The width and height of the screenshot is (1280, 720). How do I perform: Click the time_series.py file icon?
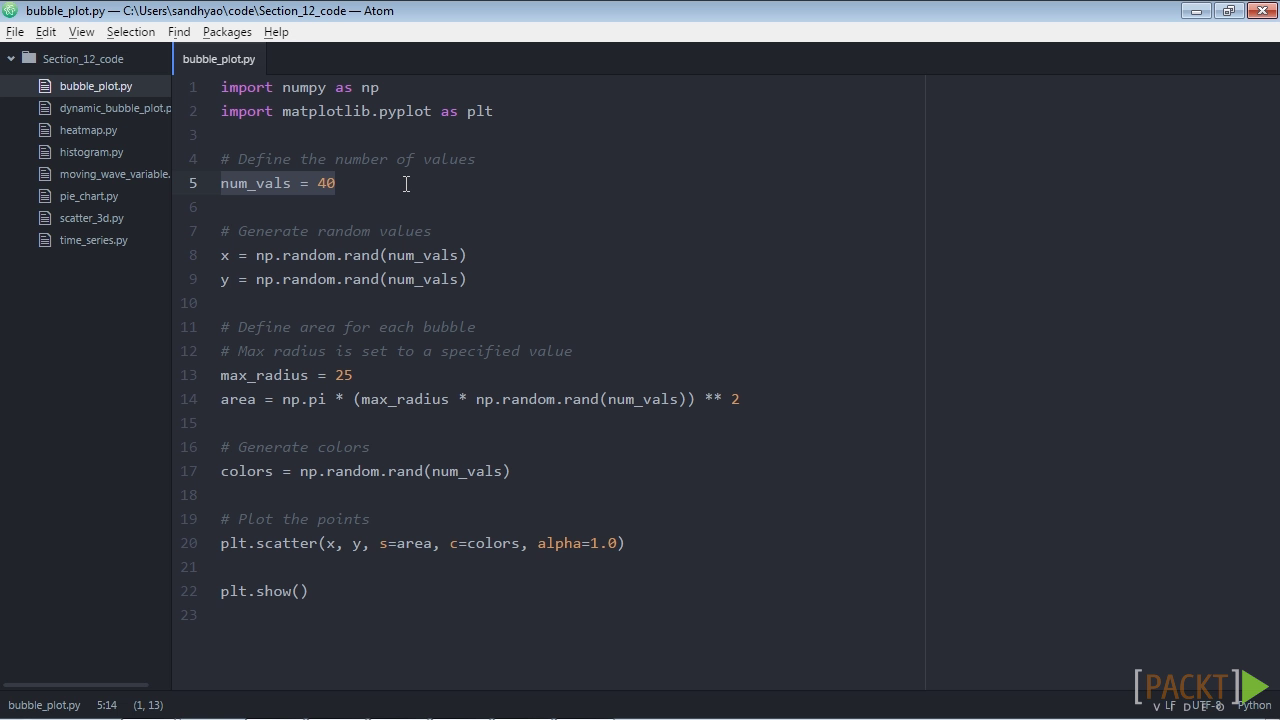[45, 240]
